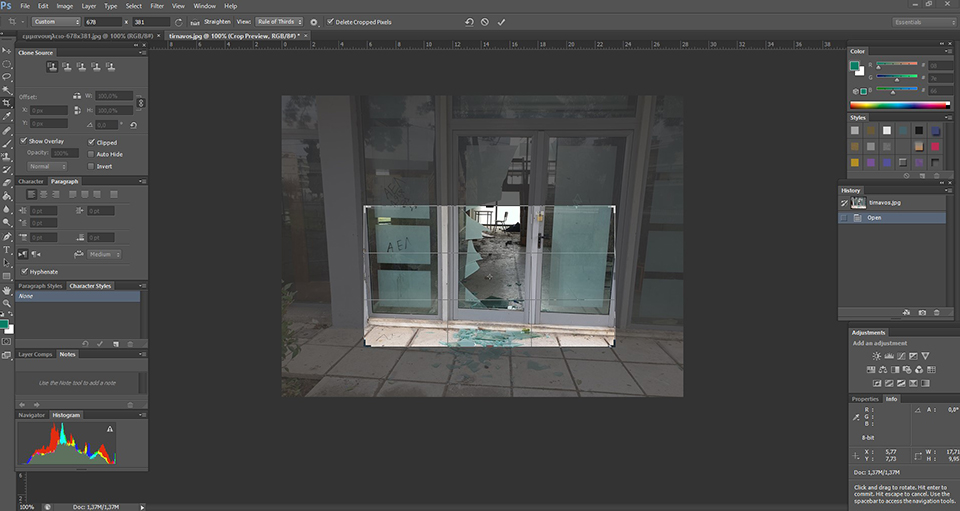Screen dimensions: 960x511
Task: Open the Filter menu
Action: point(158,6)
